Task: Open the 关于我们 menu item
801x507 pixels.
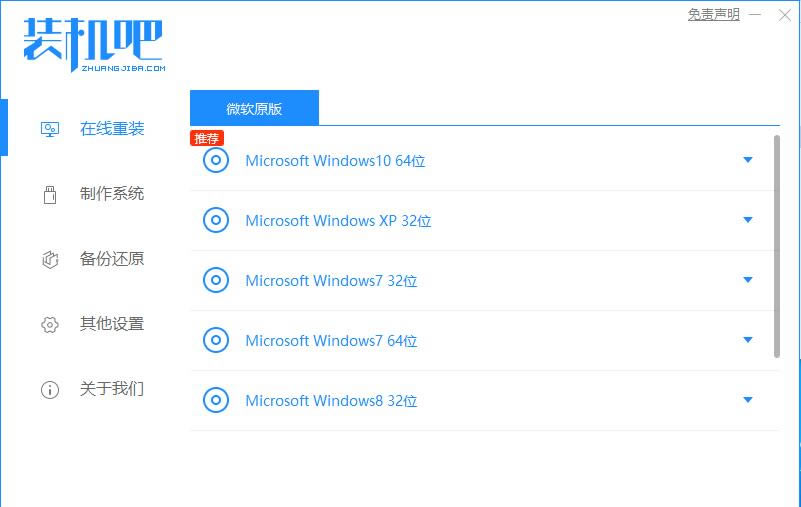Action: [x=112, y=388]
